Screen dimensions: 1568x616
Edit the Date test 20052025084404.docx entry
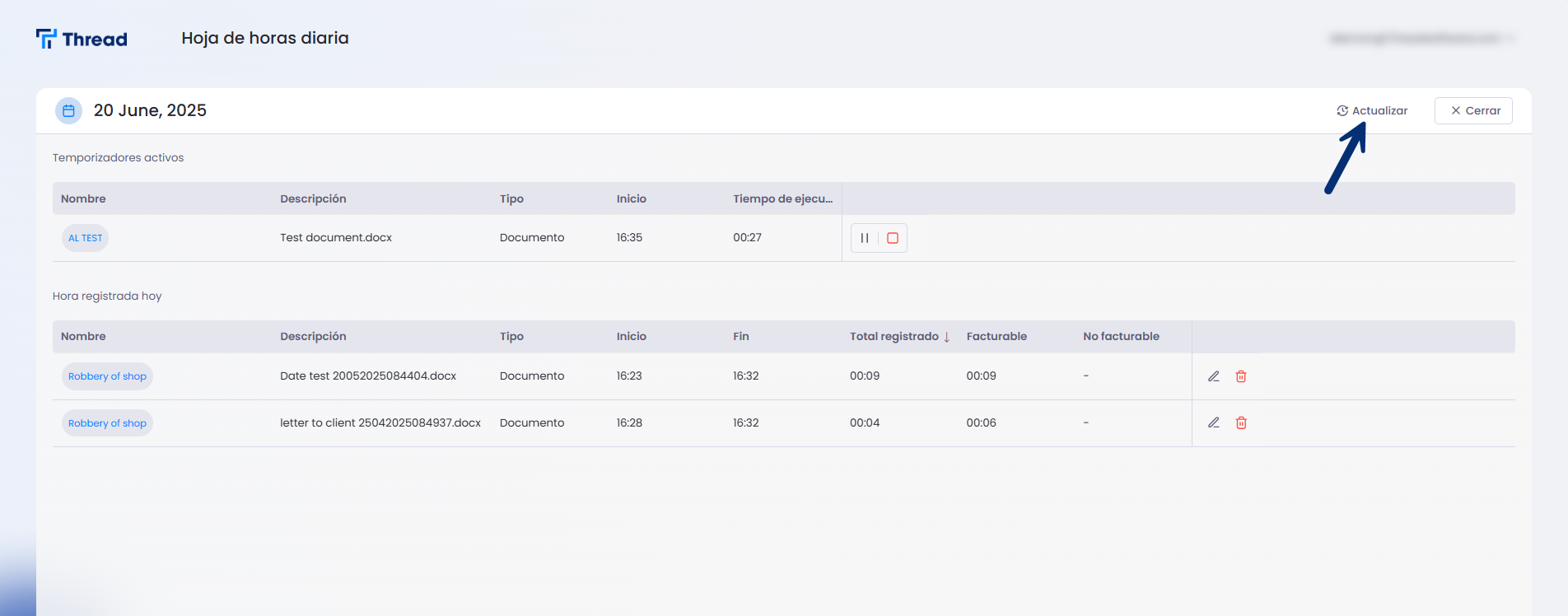1214,376
